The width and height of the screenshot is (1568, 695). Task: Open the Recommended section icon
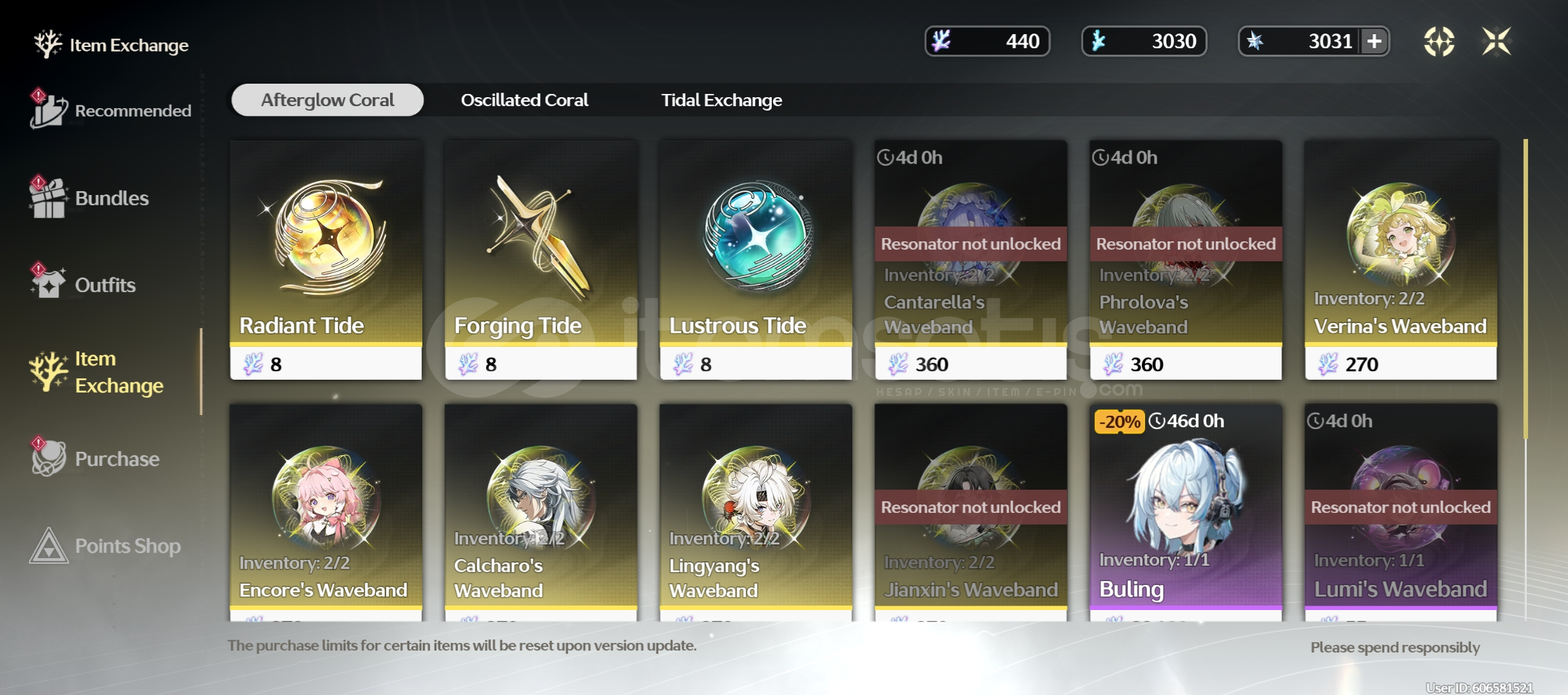[x=48, y=109]
